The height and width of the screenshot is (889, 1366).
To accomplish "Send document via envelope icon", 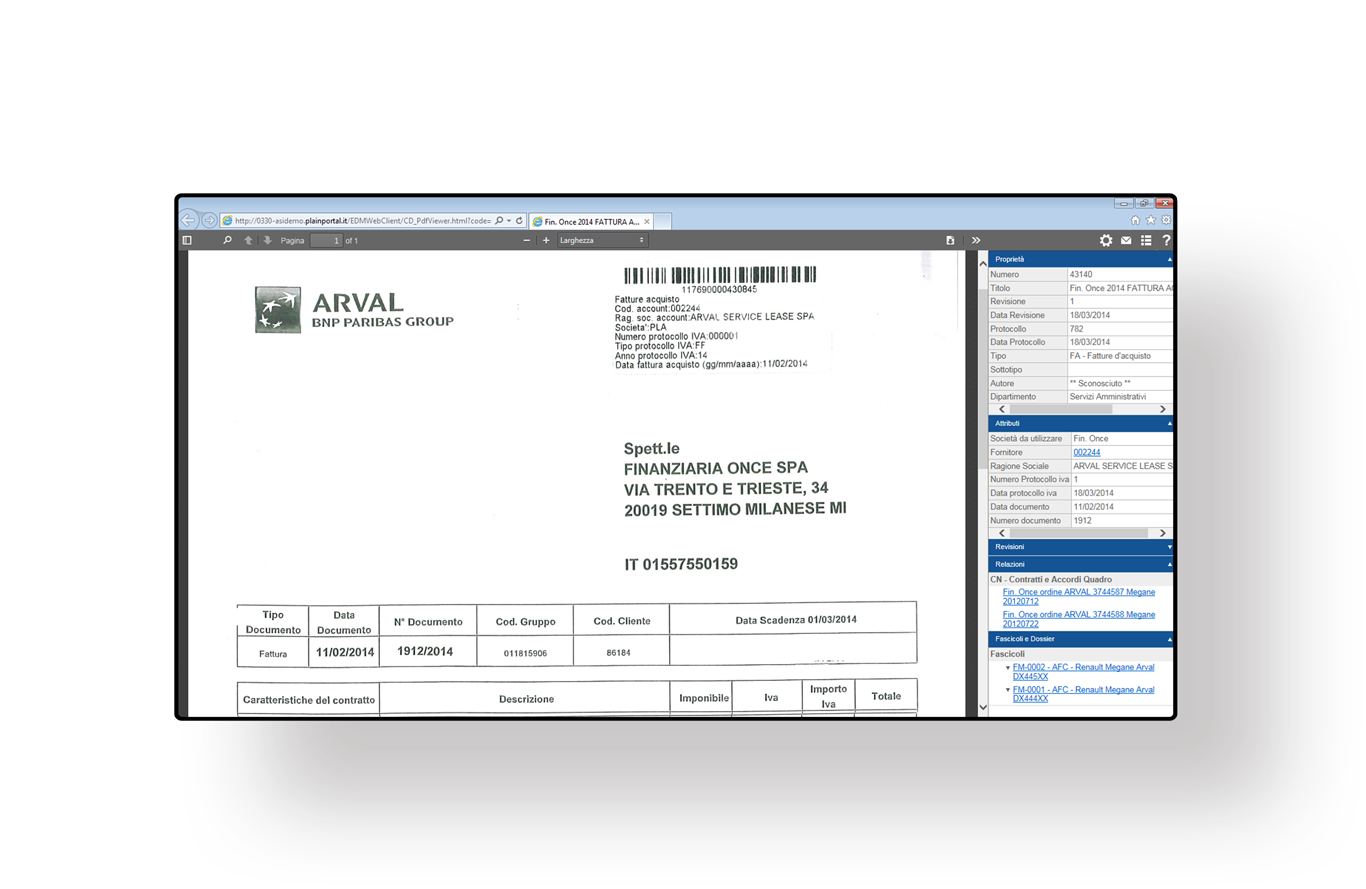I will point(1125,241).
